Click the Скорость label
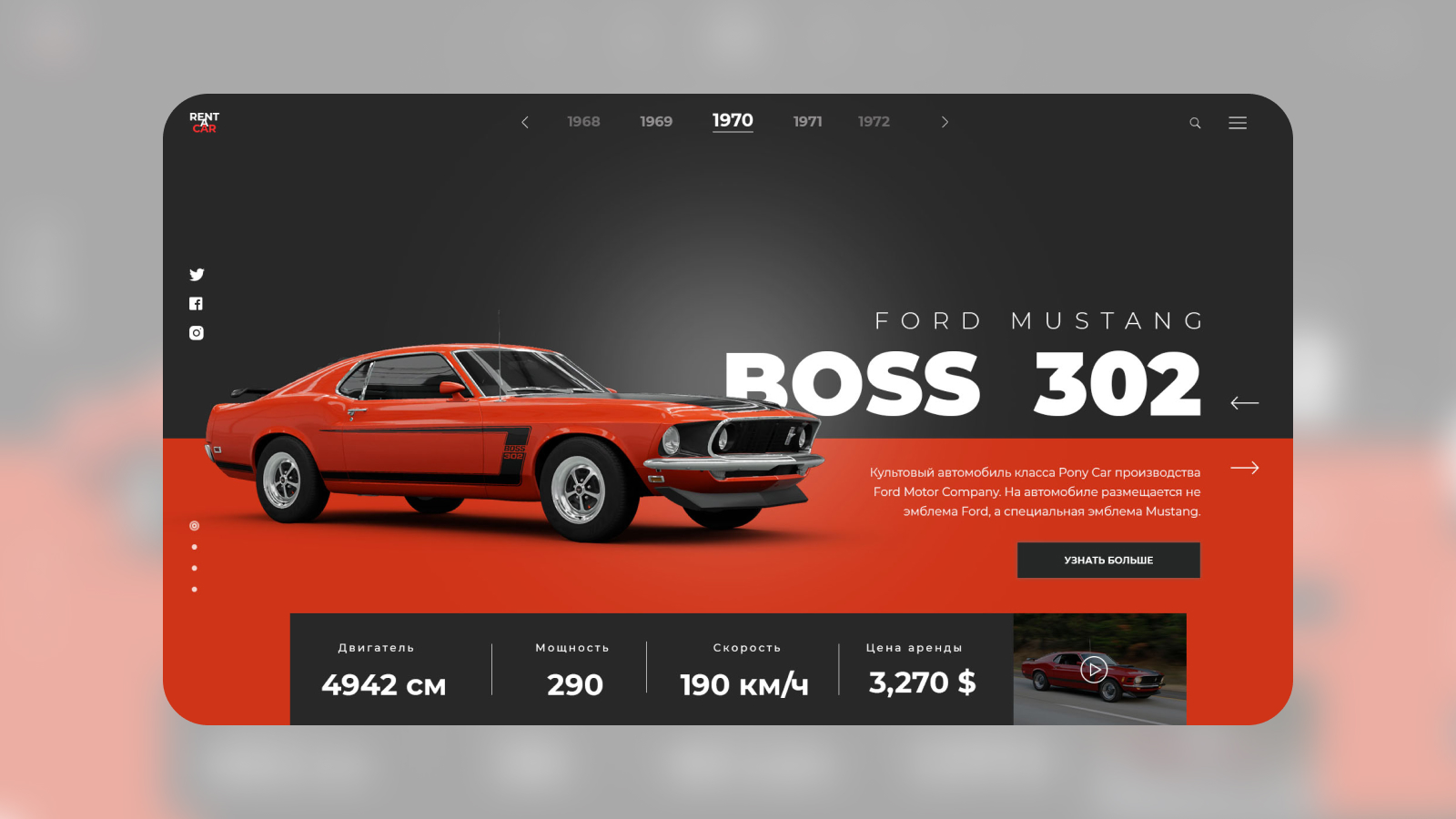 point(747,648)
